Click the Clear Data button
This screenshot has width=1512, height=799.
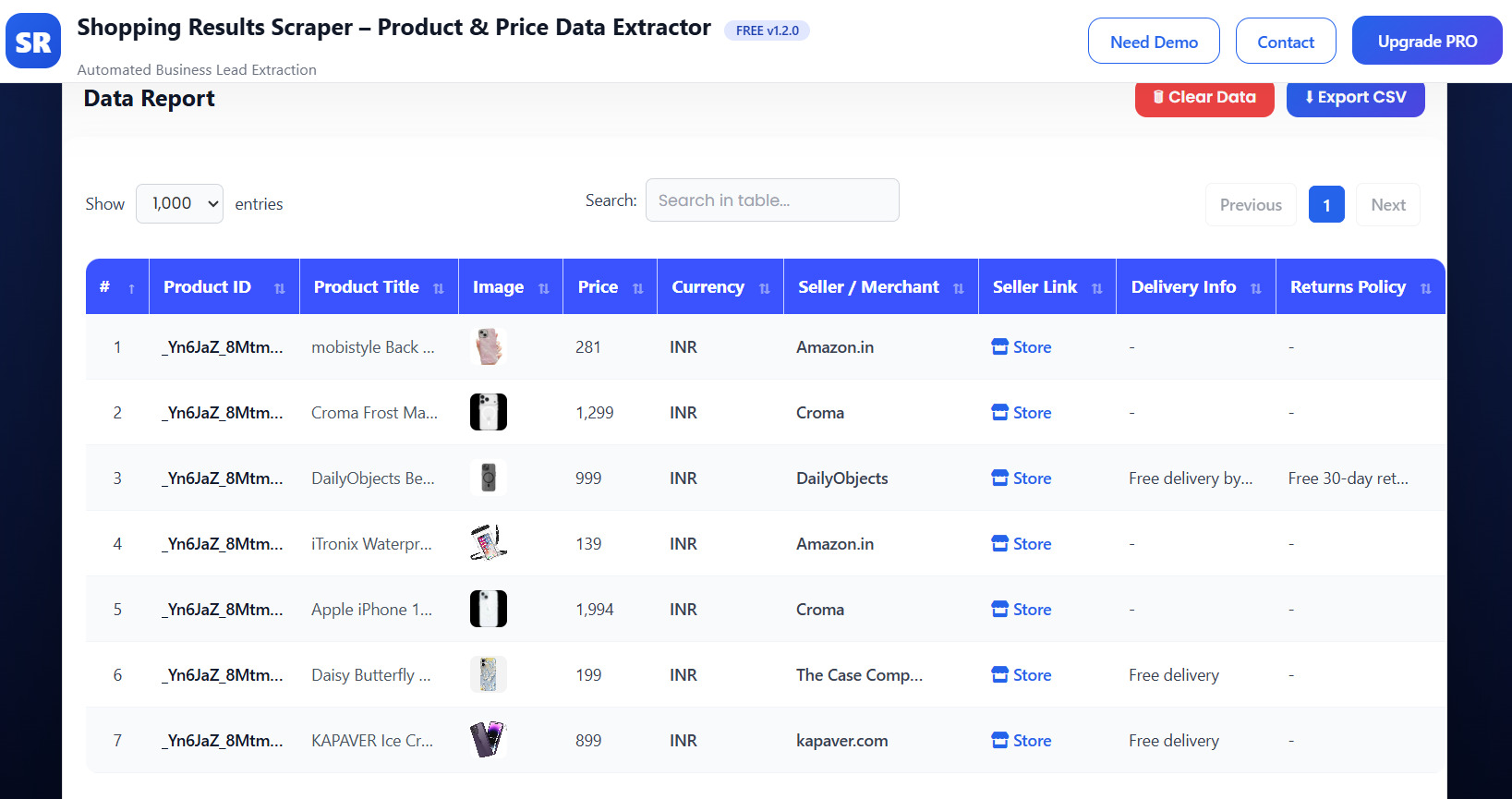coord(1204,97)
